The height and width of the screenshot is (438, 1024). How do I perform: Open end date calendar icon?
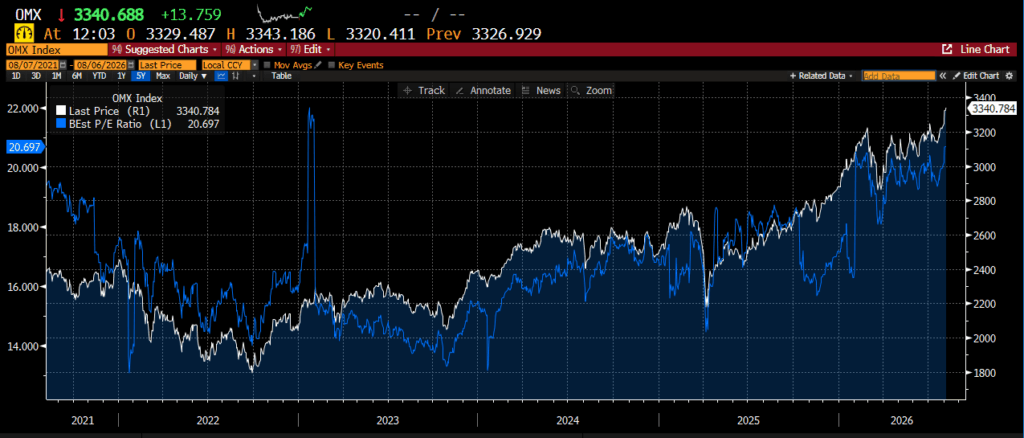click(131, 65)
